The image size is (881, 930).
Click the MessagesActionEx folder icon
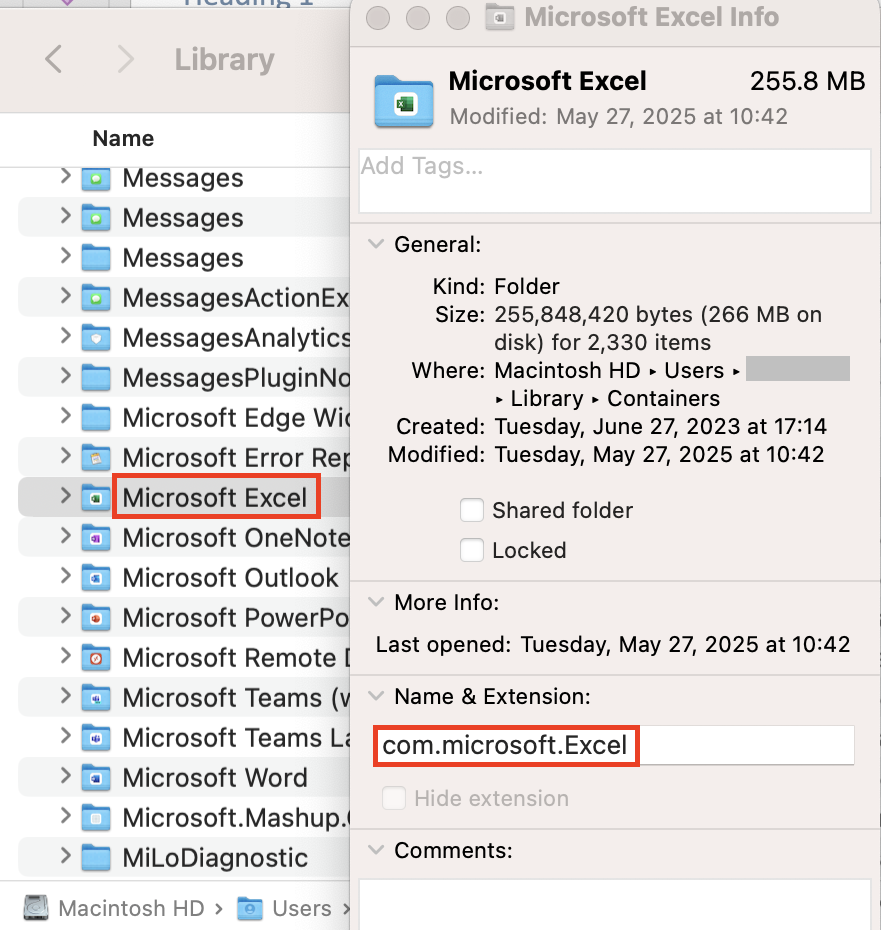coord(96,298)
